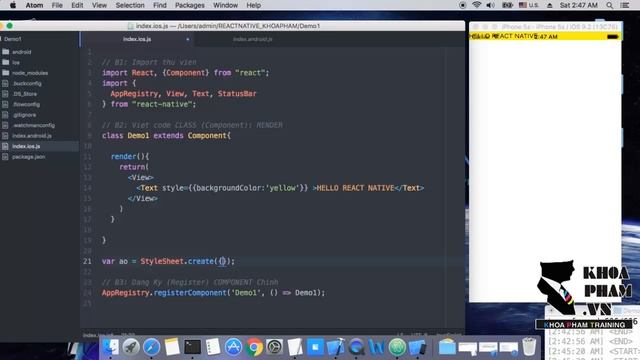Click the Wi-Fi status icon
Viewport: 640px width, 360px height.
476,5
